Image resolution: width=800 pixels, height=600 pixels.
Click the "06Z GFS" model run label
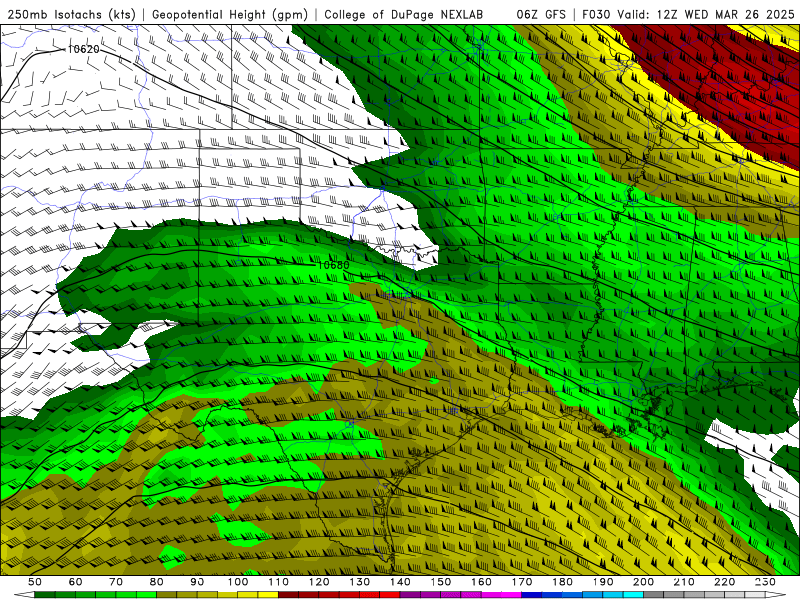tap(541, 14)
